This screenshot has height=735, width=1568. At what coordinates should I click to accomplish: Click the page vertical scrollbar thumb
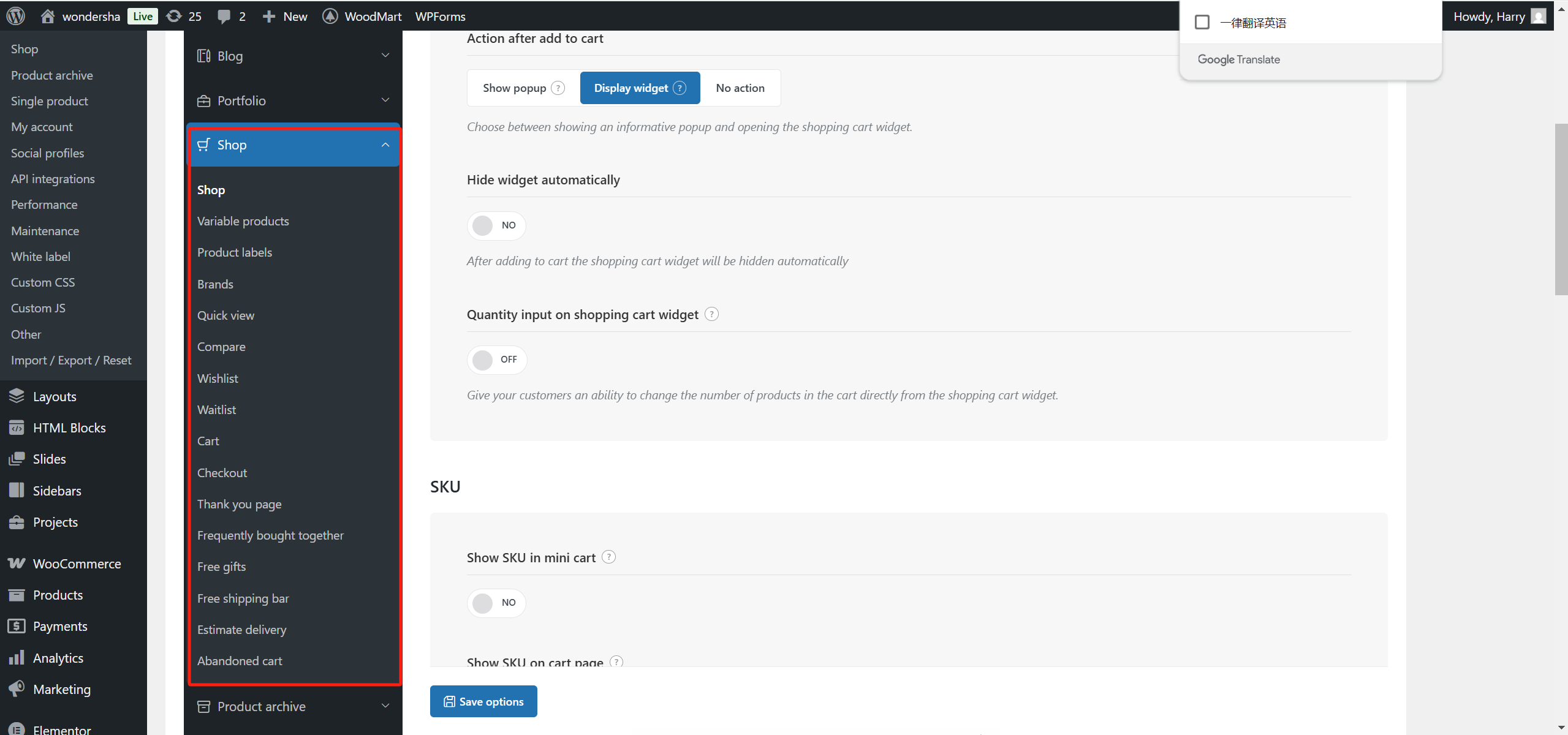coord(1561,208)
